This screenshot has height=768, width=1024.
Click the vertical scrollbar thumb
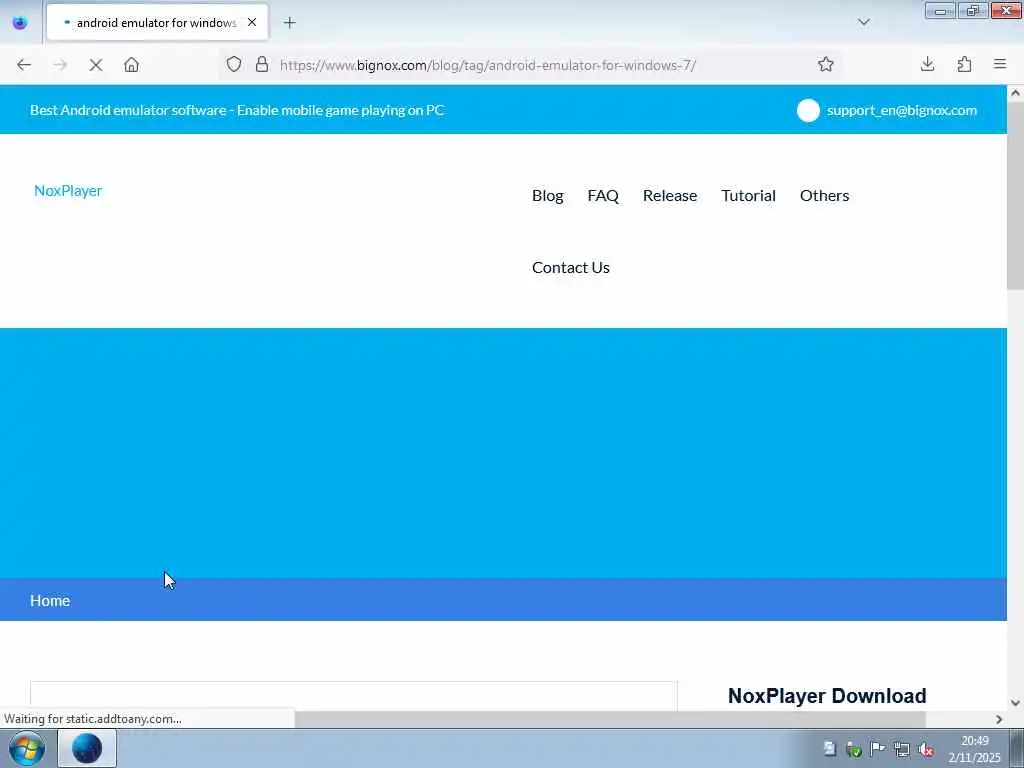tap(1015, 196)
